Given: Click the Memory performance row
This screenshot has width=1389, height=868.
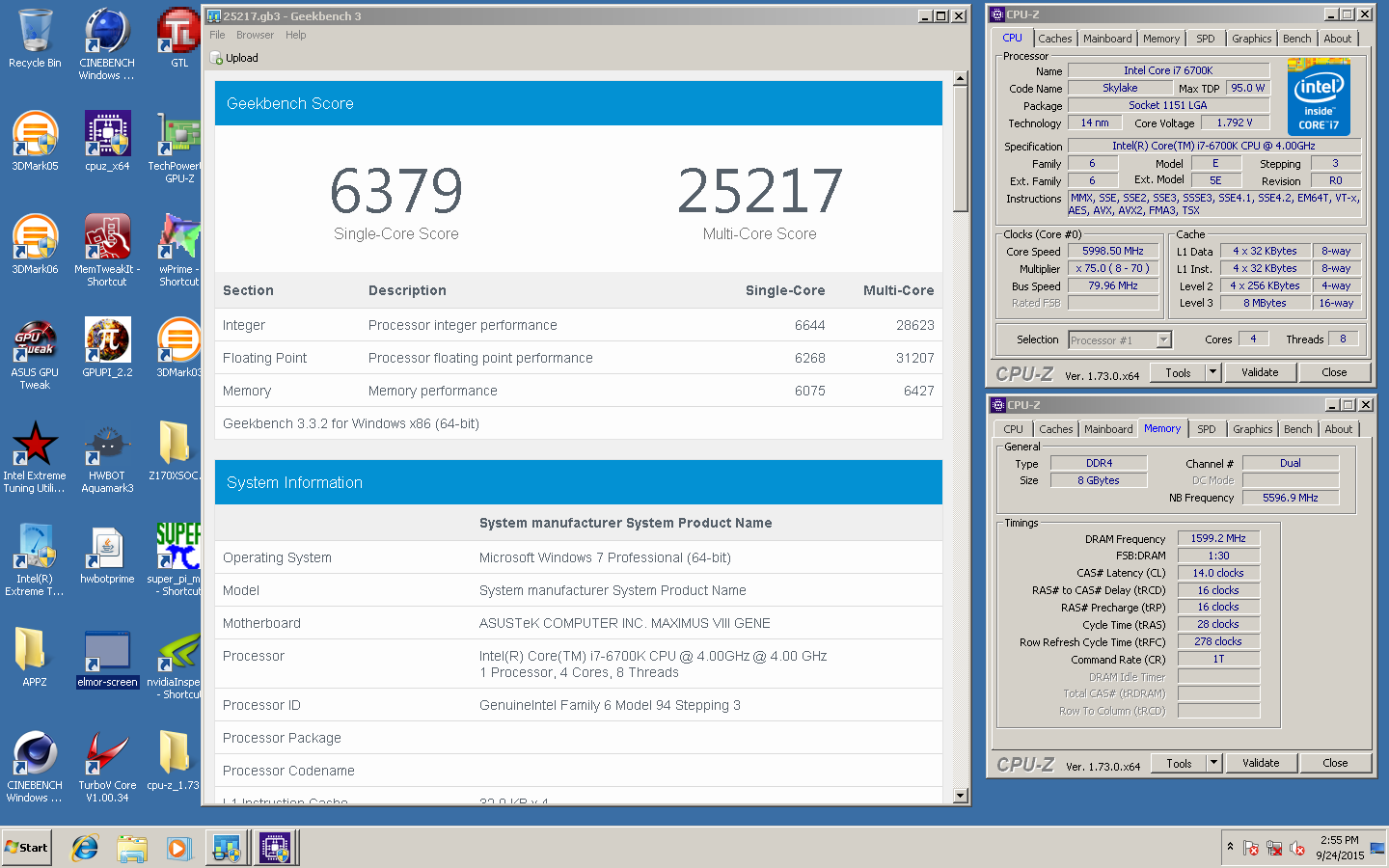Looking at the screenshot, I should 578,391.
